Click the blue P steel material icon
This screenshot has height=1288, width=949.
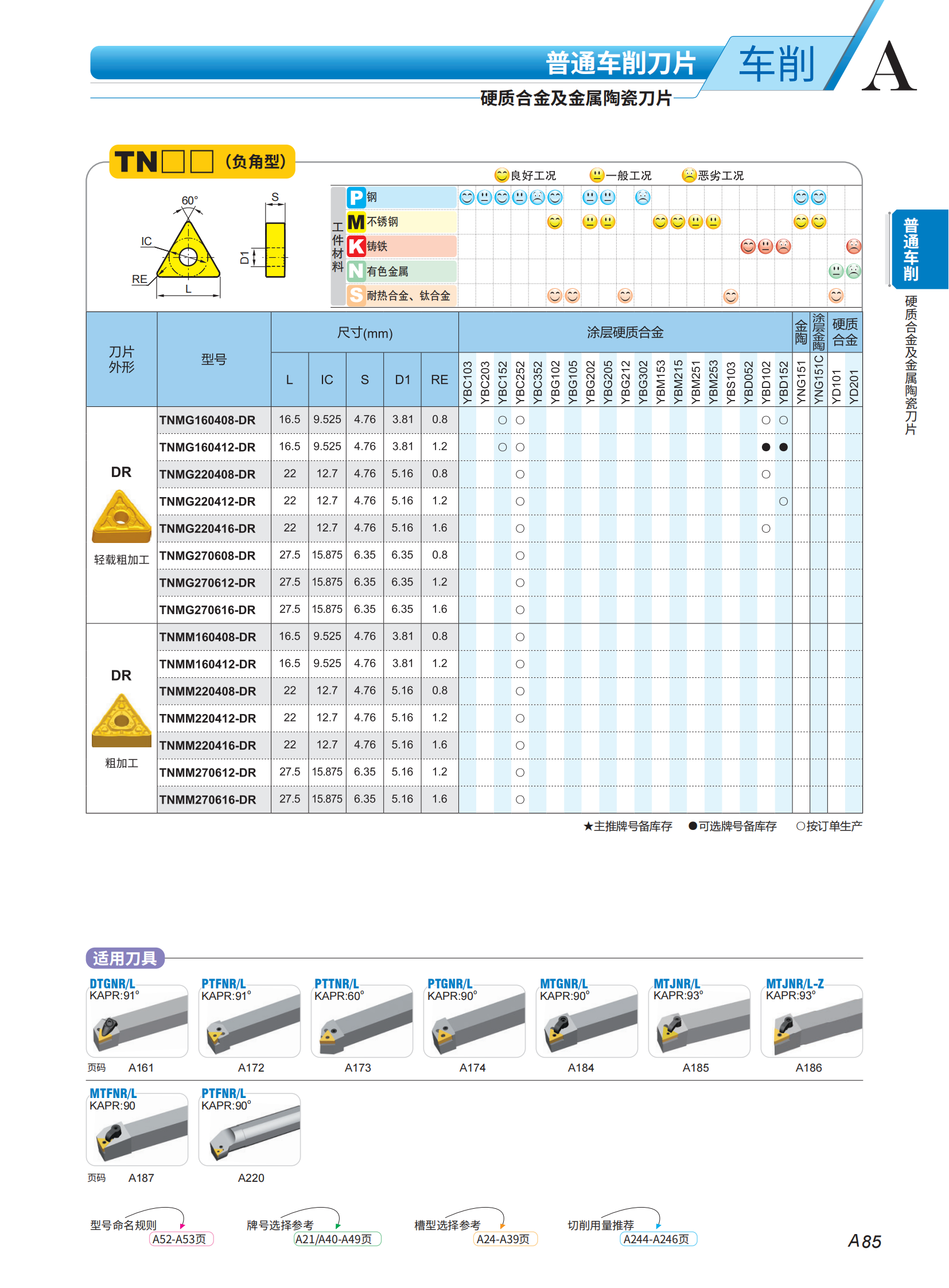356,197
